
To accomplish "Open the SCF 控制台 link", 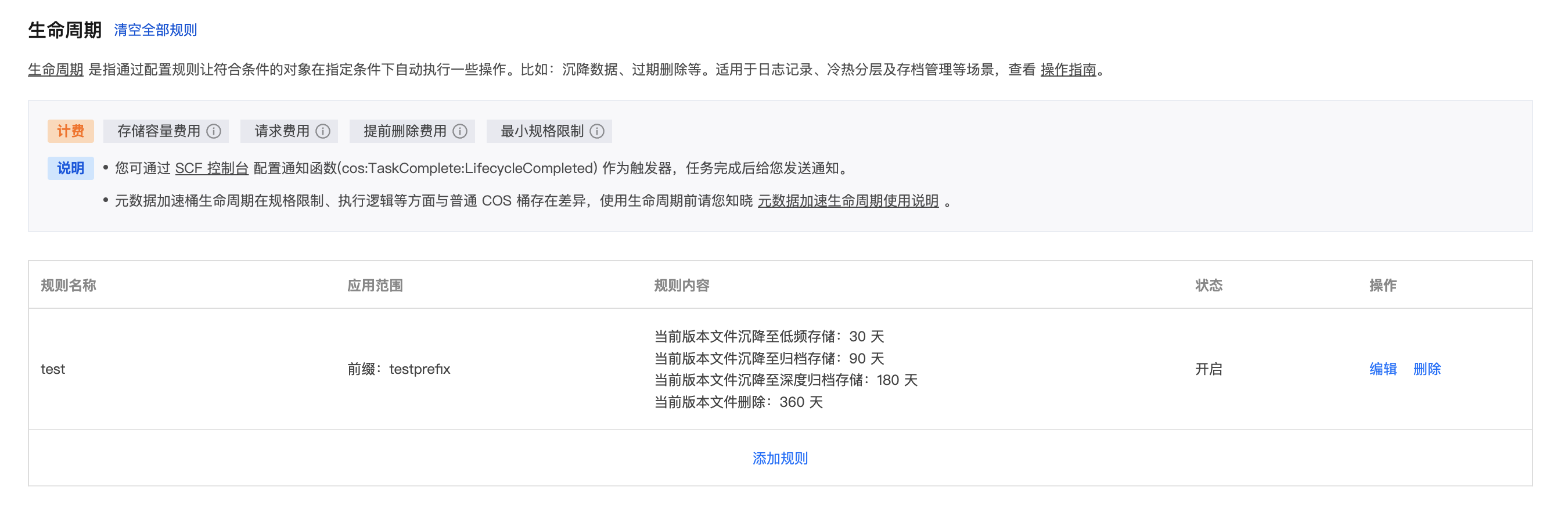I will 211,168.
